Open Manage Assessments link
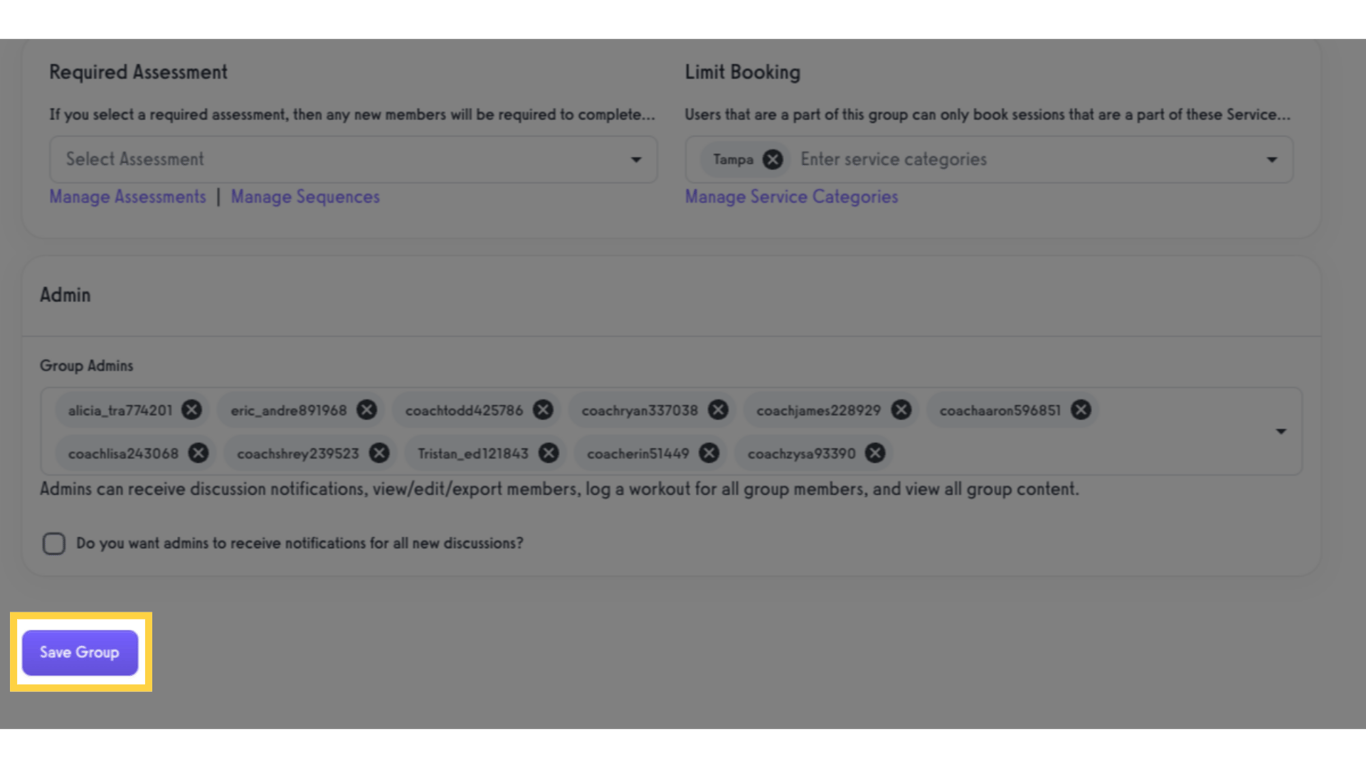The image size is (1366, 768). [127, 197]
